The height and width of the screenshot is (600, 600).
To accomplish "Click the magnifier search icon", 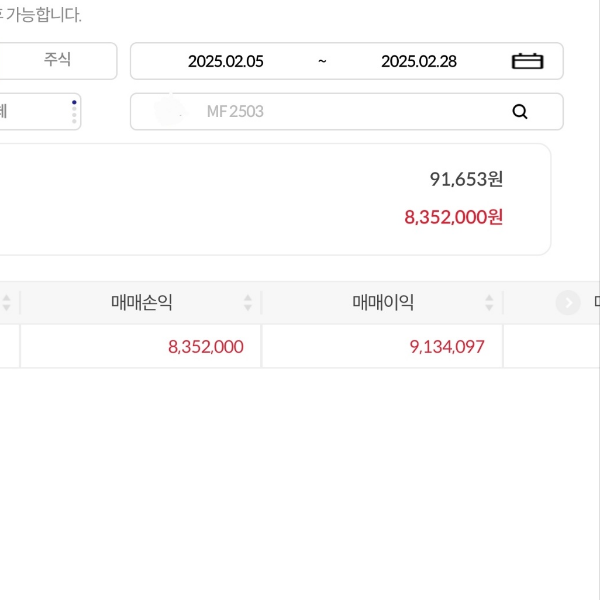I will (520, 112).
